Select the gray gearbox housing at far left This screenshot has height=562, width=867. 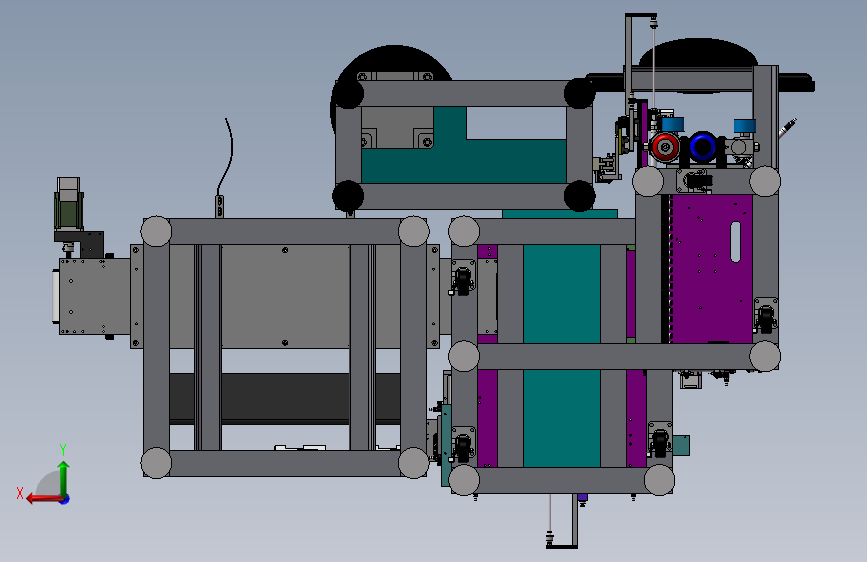pyautogui.click(x=94, y=296)
